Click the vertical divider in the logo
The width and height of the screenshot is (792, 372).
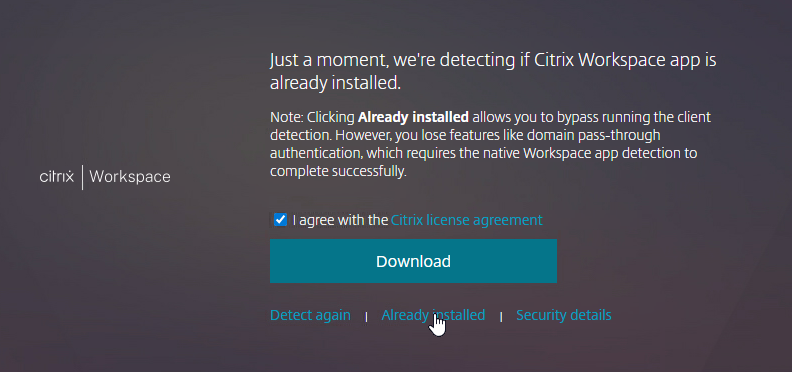click(x=82, y=176)
